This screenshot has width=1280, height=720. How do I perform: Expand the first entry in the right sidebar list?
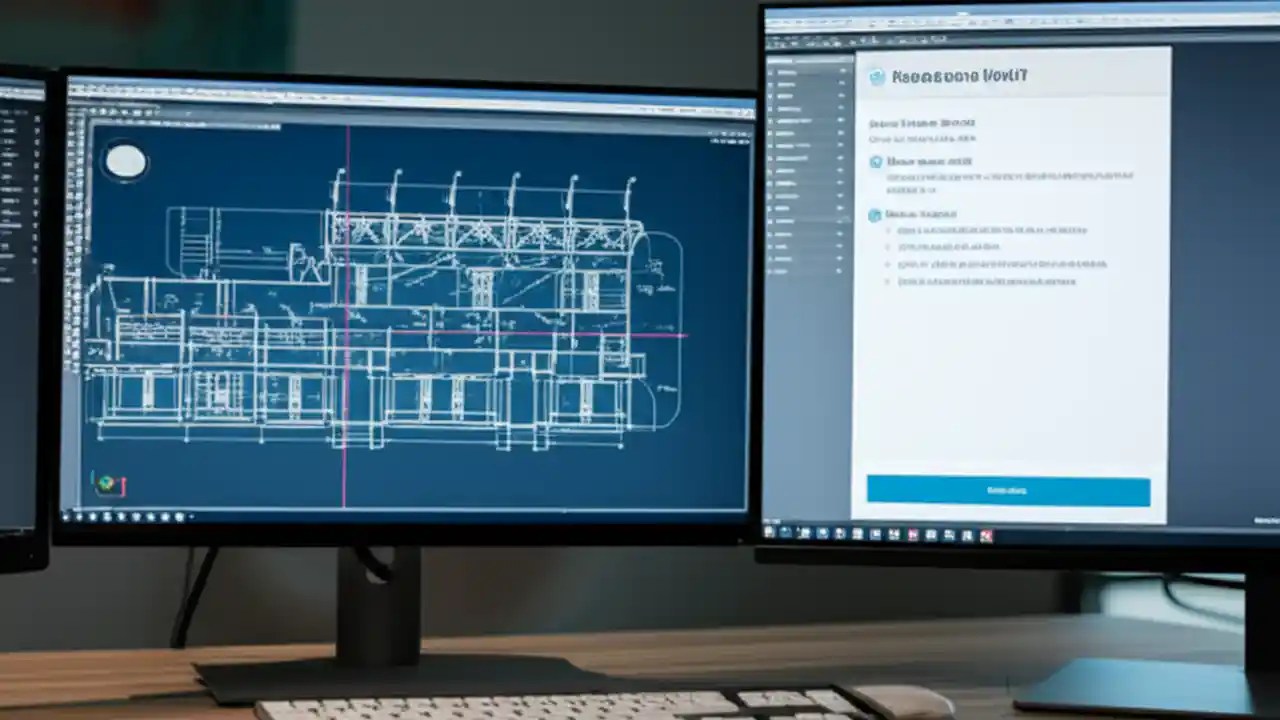click(x=841, y=71)
